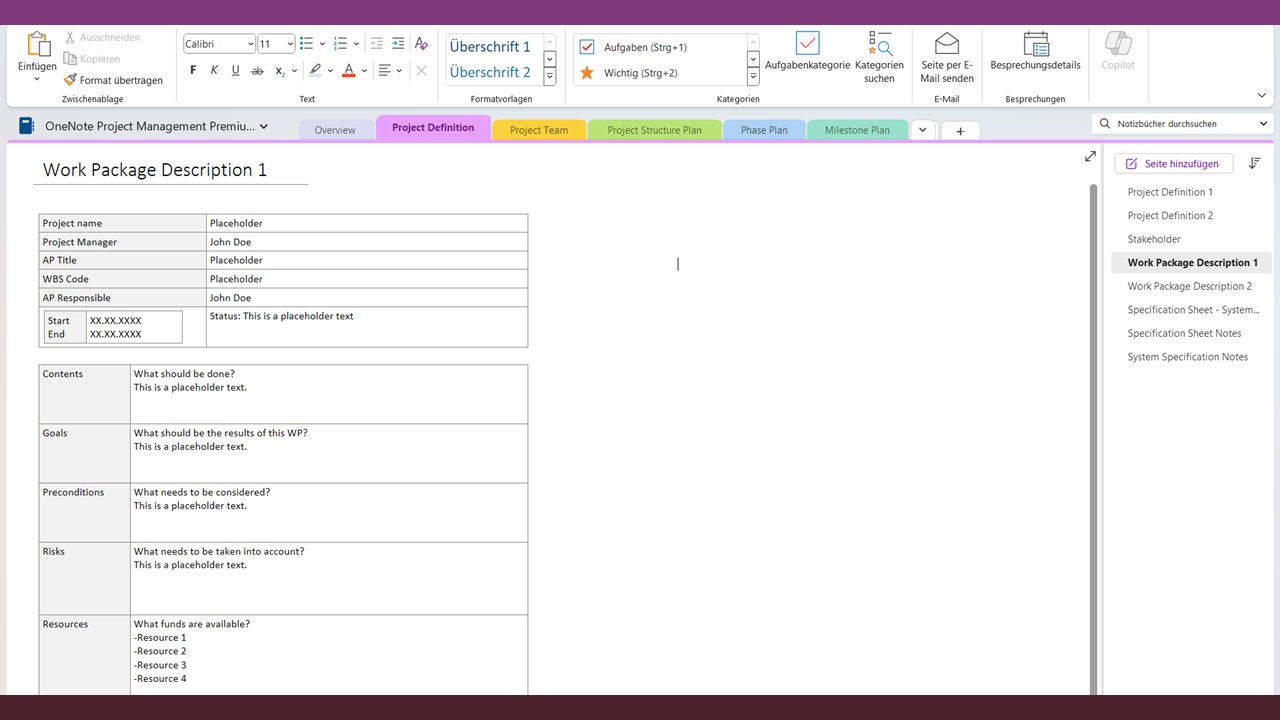The image size is (1280, 720).
Task: Click the numbered list icon
Action: (341, 44)
